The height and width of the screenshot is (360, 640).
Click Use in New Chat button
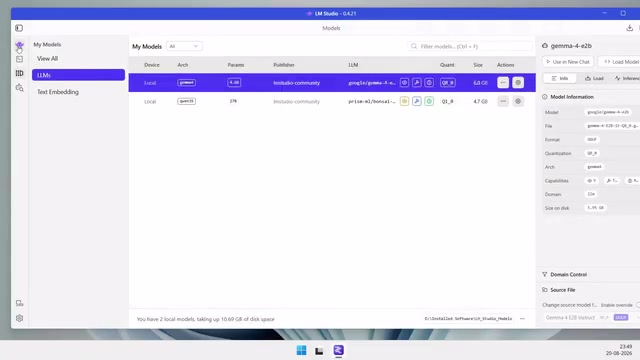[x=568, y=62]
